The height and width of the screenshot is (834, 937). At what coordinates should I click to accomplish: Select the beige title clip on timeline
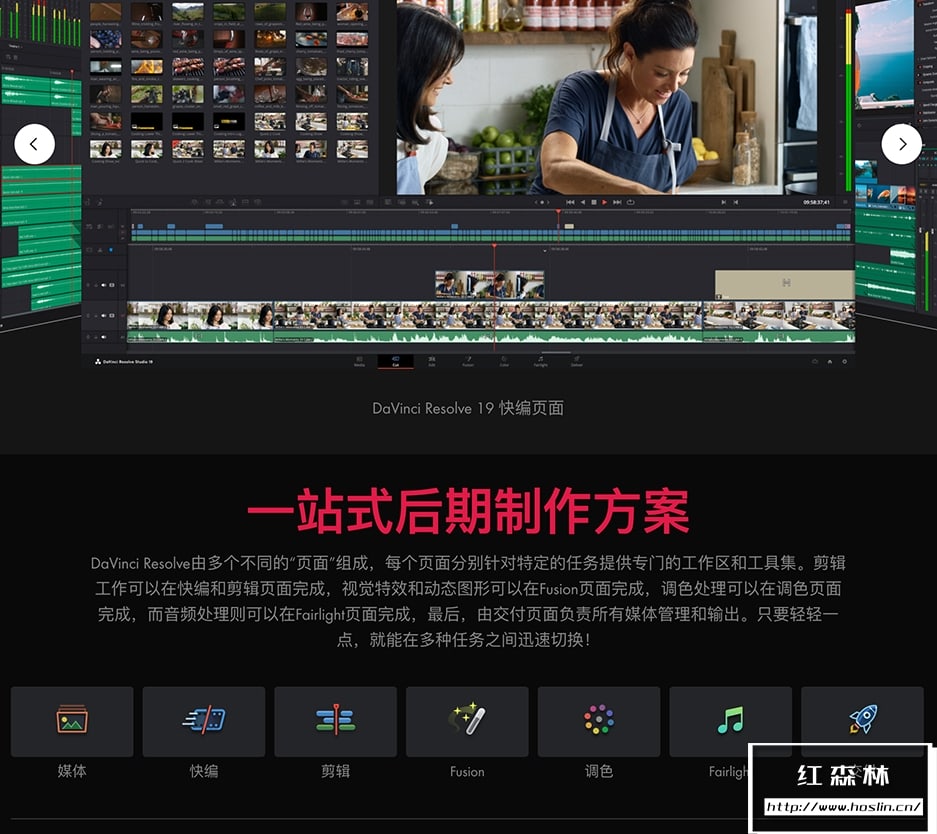click(785, 284)
